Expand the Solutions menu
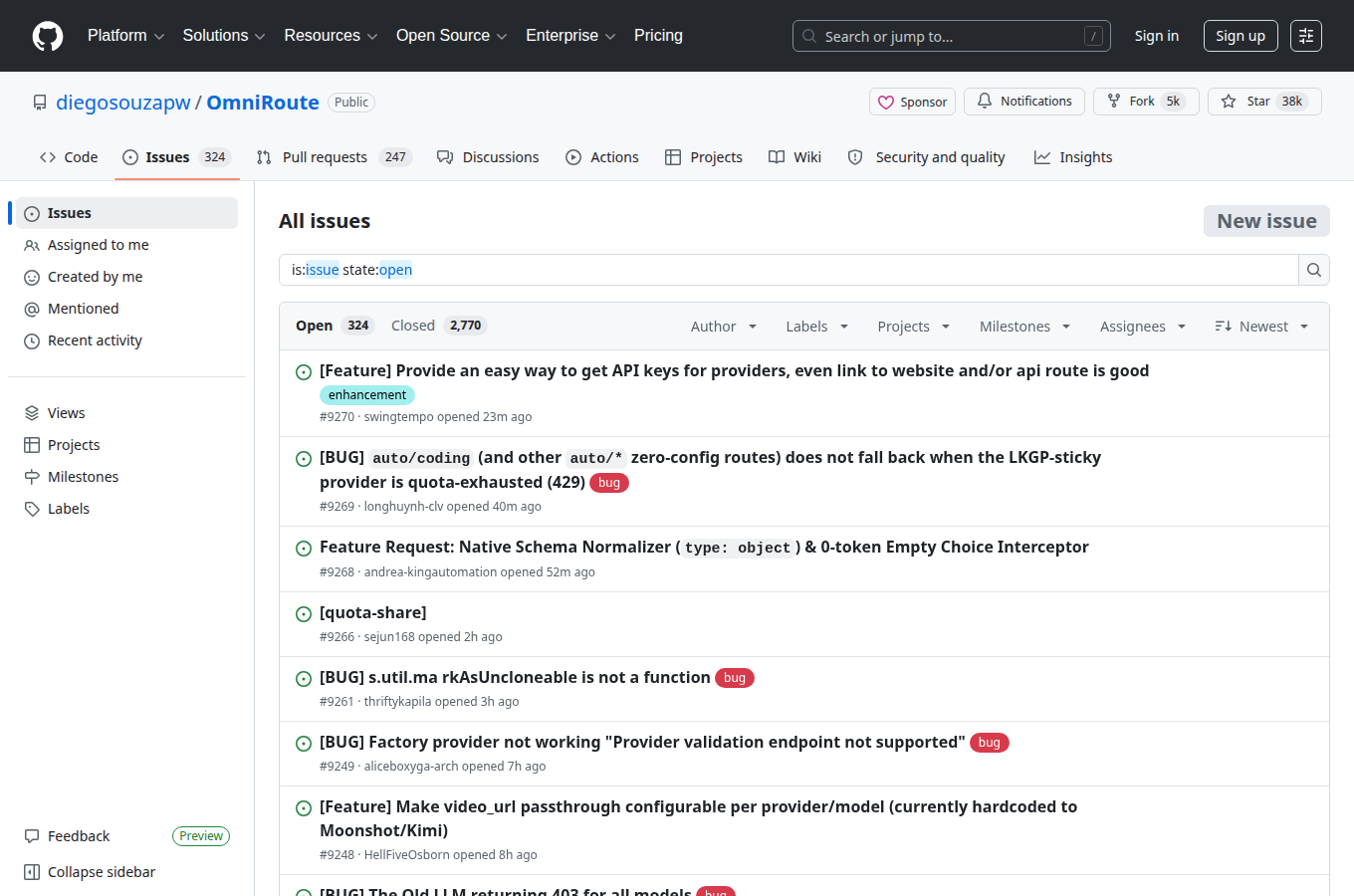The height and width of the screenshot is (896, 1354). click(224, 36)
